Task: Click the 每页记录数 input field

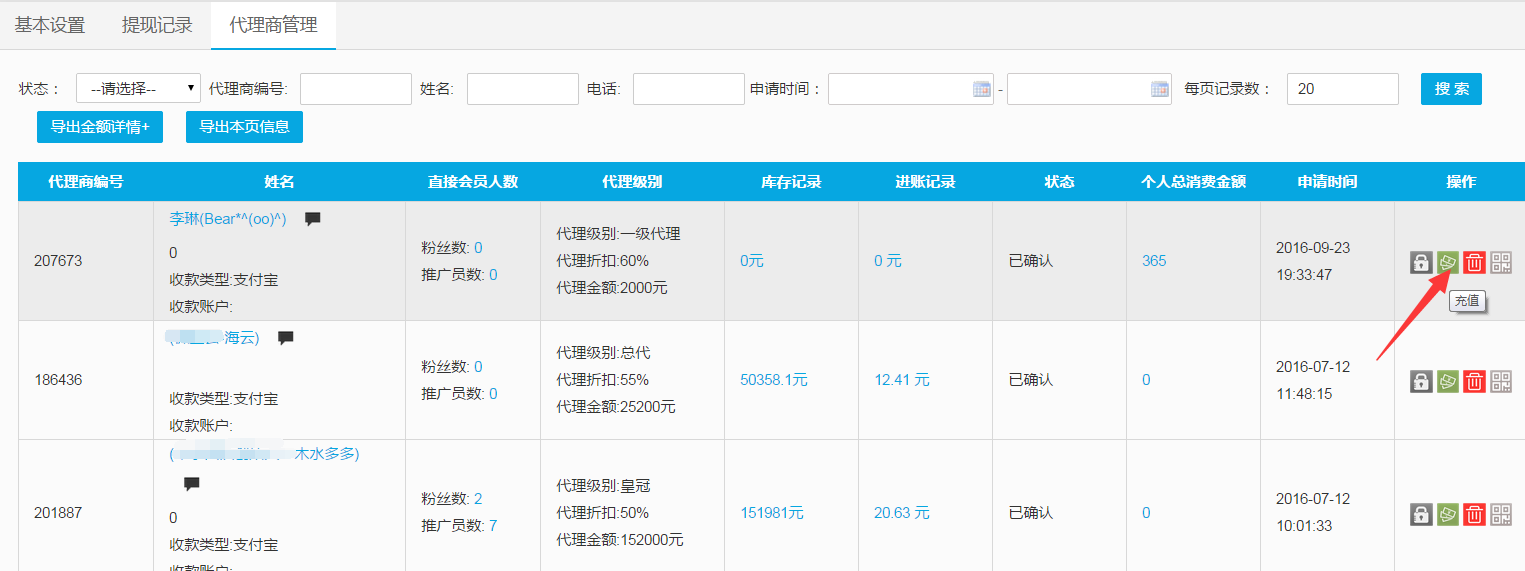Action: 1342,89
